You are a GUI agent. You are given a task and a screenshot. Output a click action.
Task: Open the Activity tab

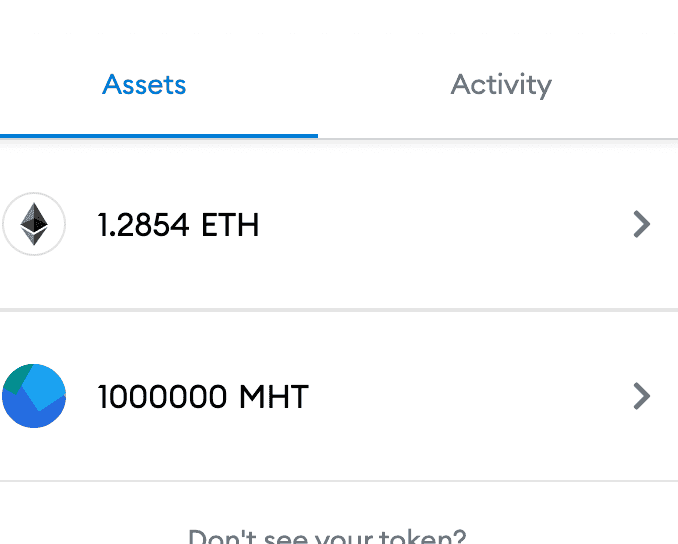501,84
